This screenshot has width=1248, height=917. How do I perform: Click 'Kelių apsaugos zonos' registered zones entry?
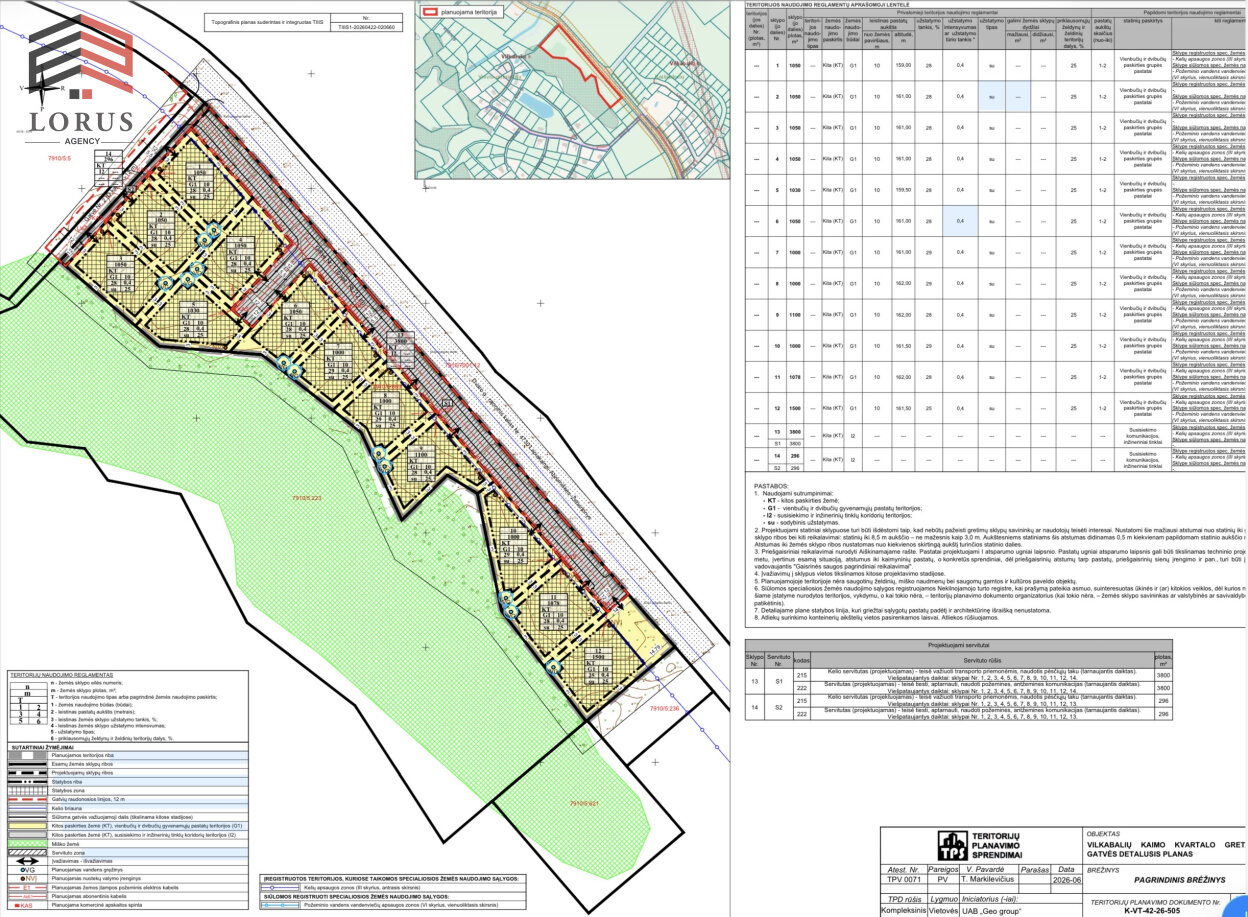click(363, 887)
